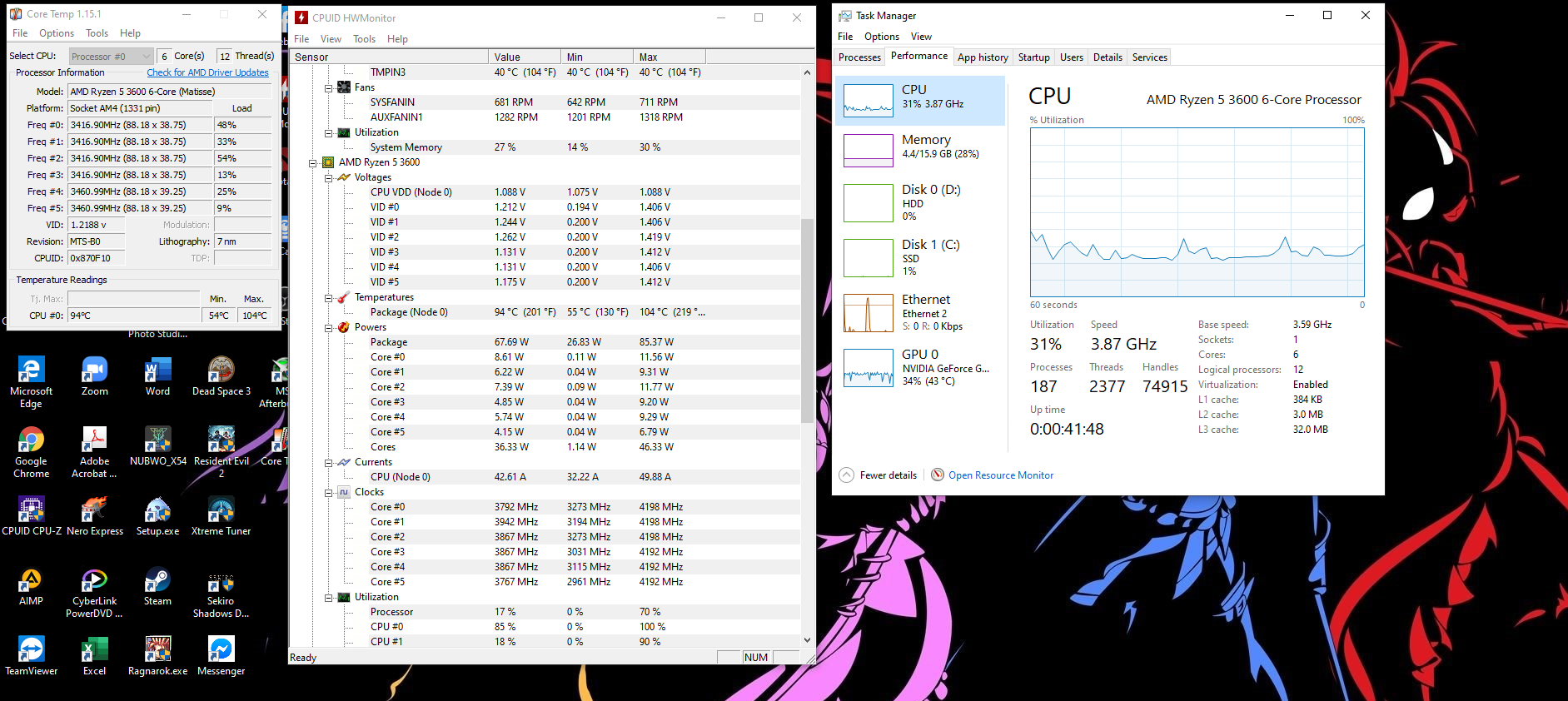Switch to the Services tab in Task Manager
Image resolution: width=1568 pixels, height=701 pixels.
(x=1149, y=57)
